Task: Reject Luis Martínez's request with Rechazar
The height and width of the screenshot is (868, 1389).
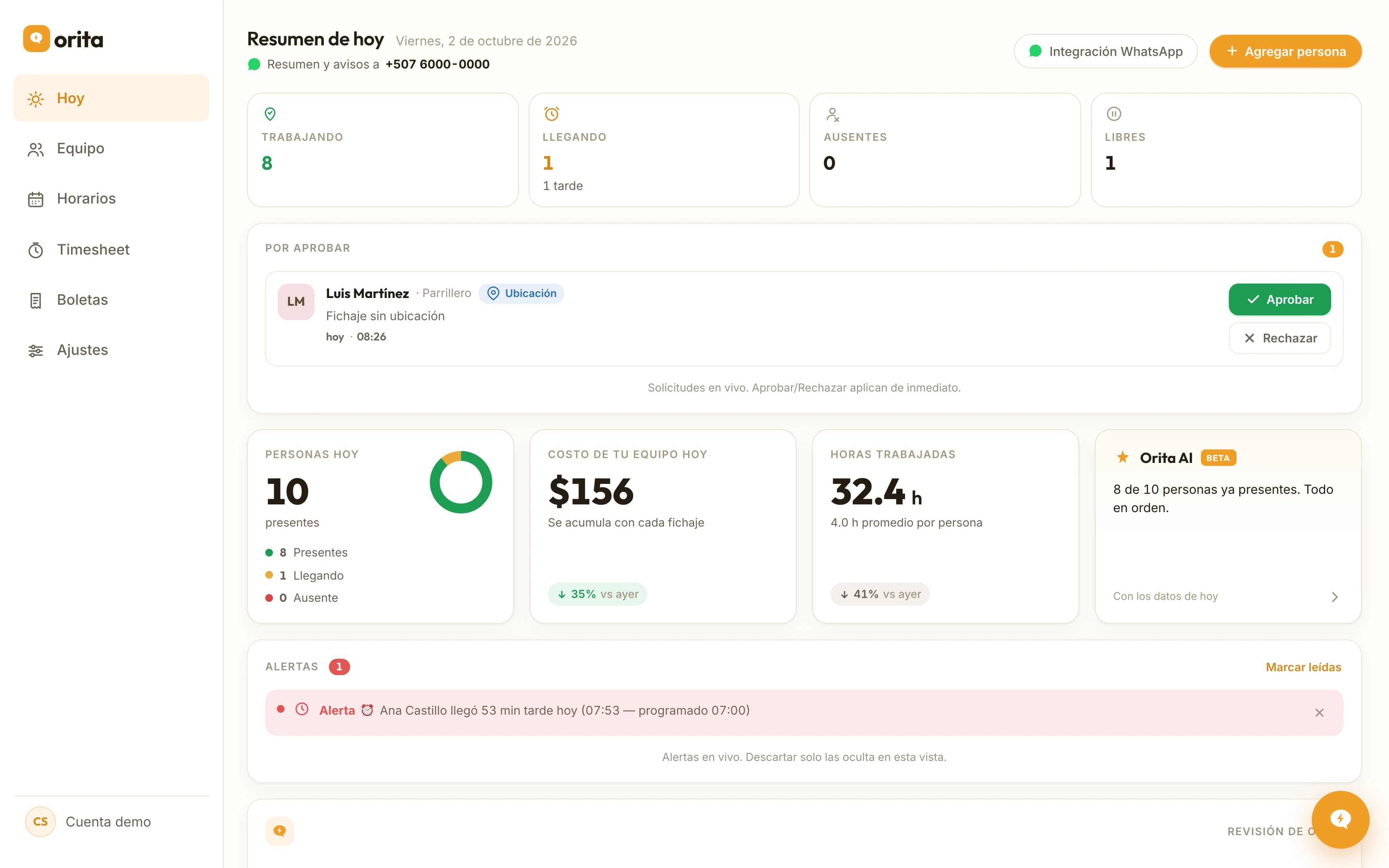Action: 1279,338
